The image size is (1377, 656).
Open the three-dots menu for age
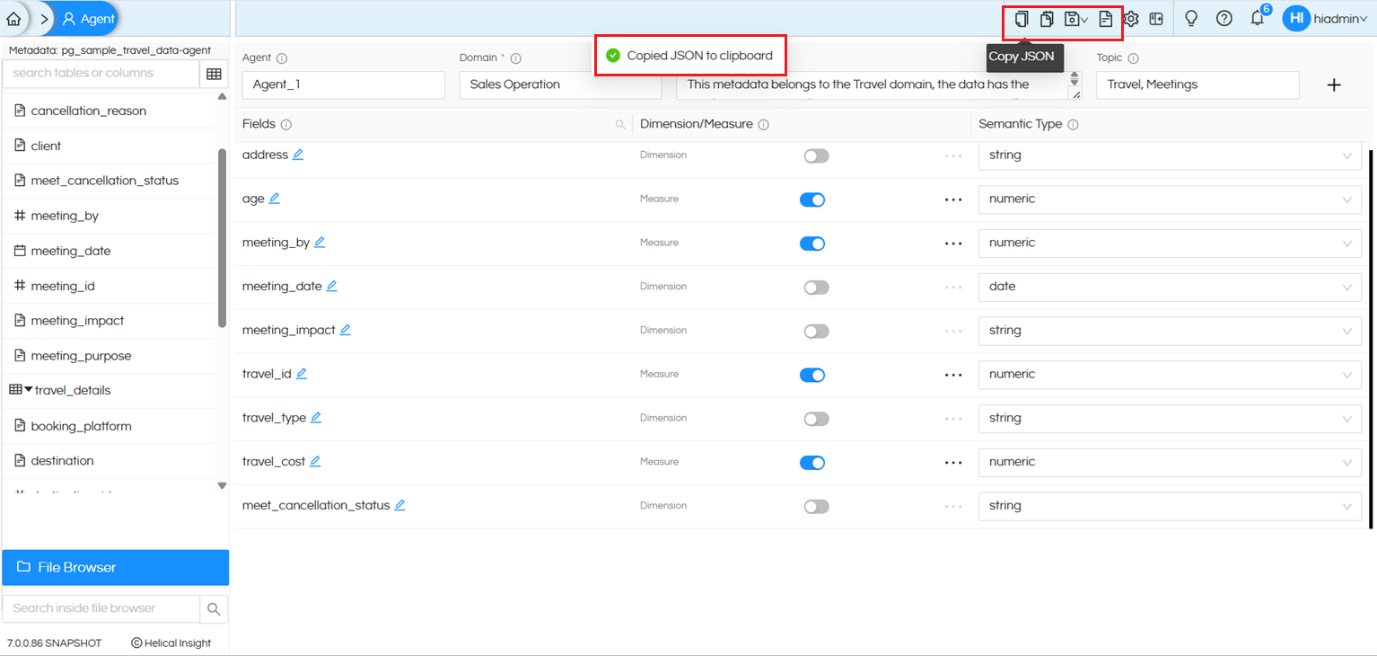click(x=953, y=200)
